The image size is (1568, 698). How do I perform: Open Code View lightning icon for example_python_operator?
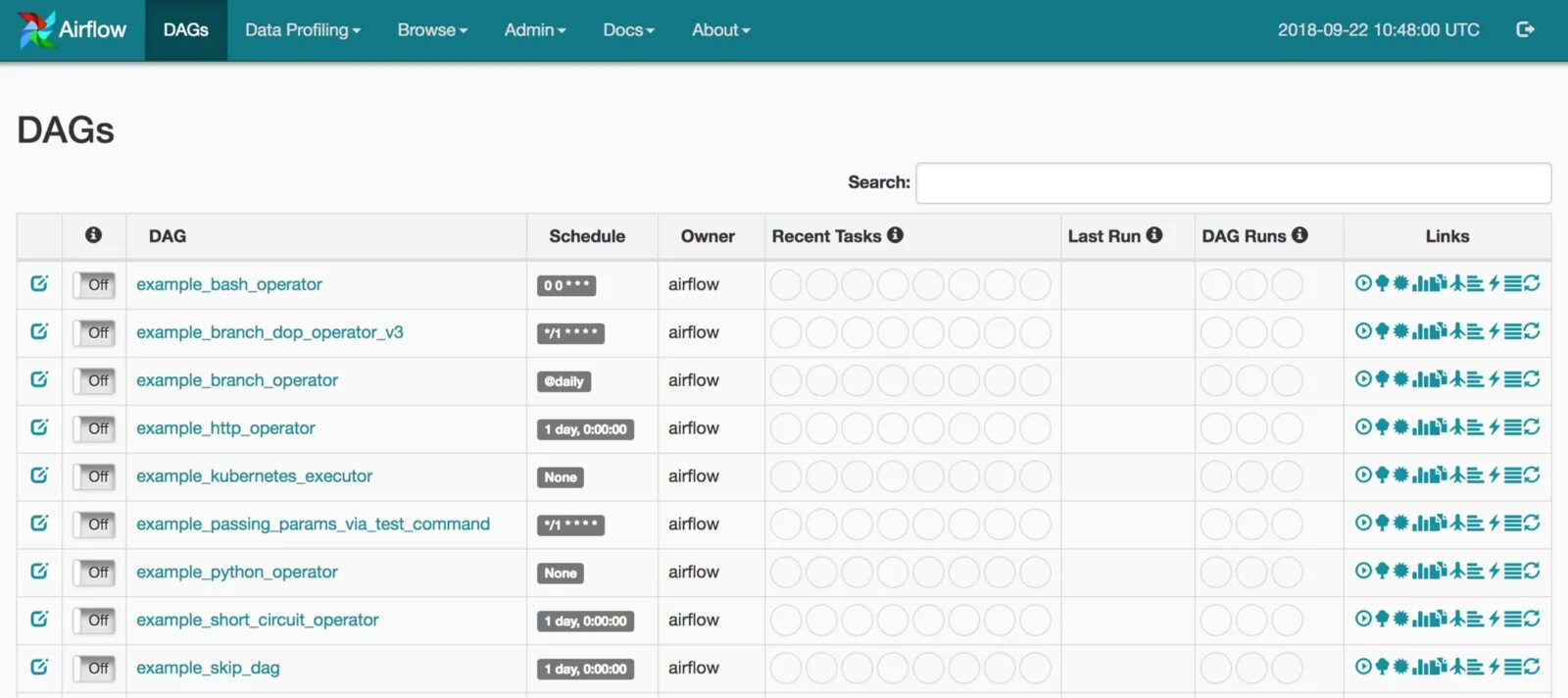[x=1494, y=572]
